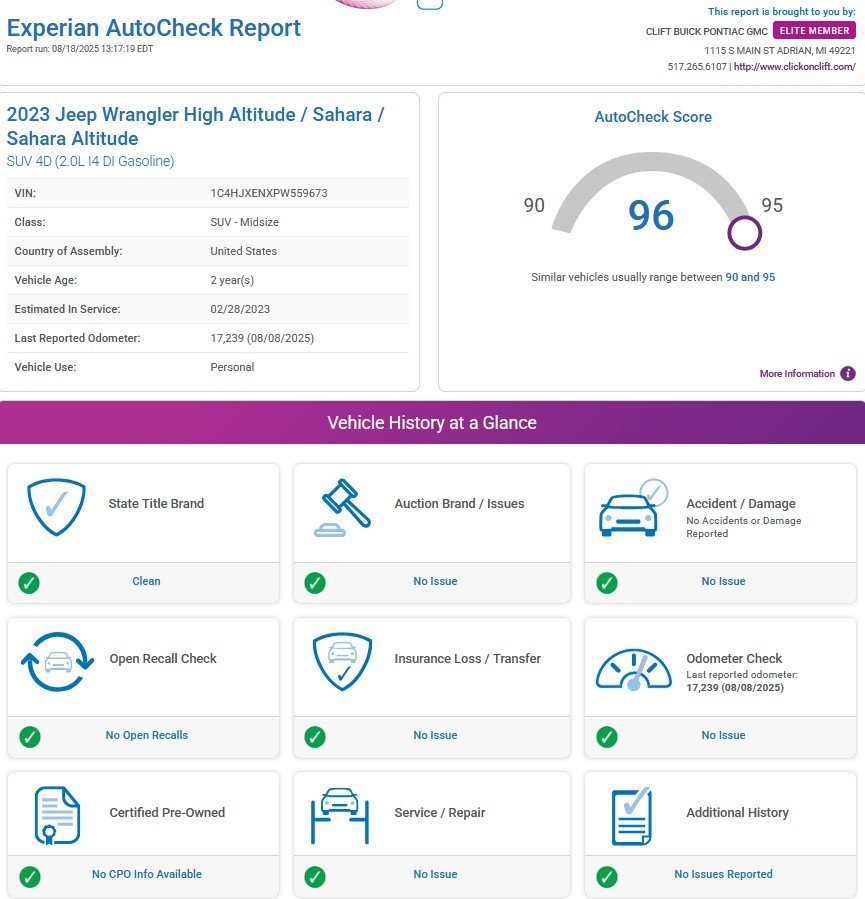Click the Insurance Loss / Transfer shield icon

pos(342,661)
